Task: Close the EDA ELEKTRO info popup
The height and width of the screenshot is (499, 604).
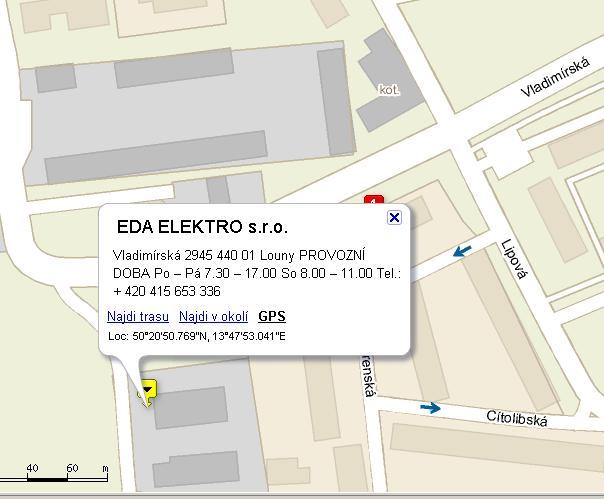Action: click(394, 218)
